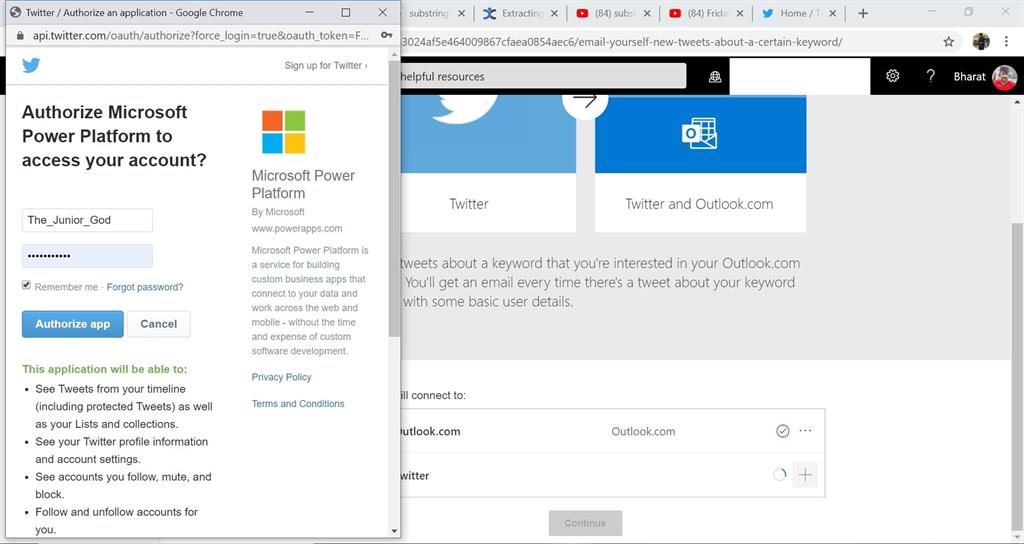
Task: Click the Twitter and Outlook.com tile label
Action: [699, 204]
